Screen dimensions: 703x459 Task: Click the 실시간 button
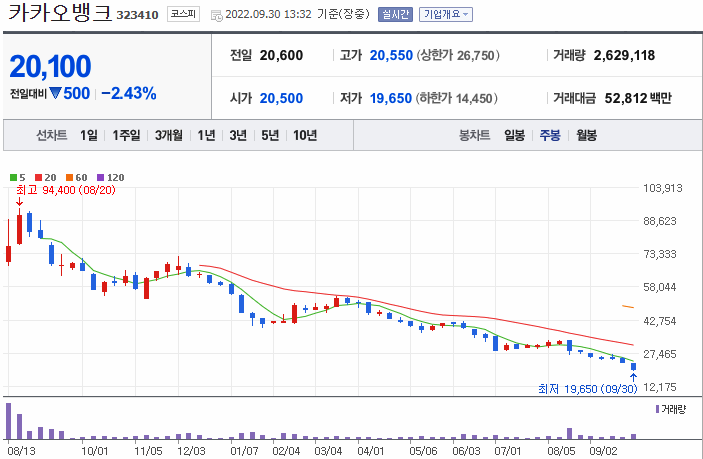(x=395, y=14)
